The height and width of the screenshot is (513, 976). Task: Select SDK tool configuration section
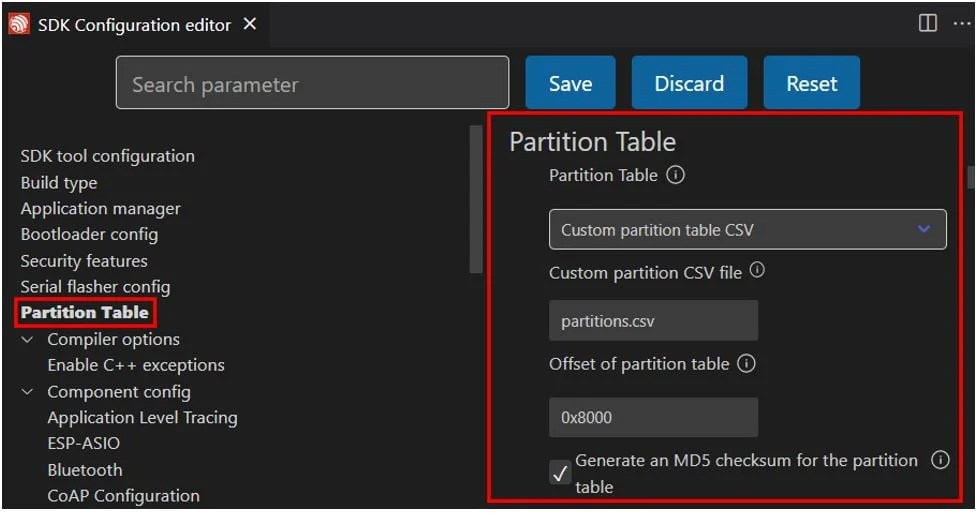tap(108, 156)
